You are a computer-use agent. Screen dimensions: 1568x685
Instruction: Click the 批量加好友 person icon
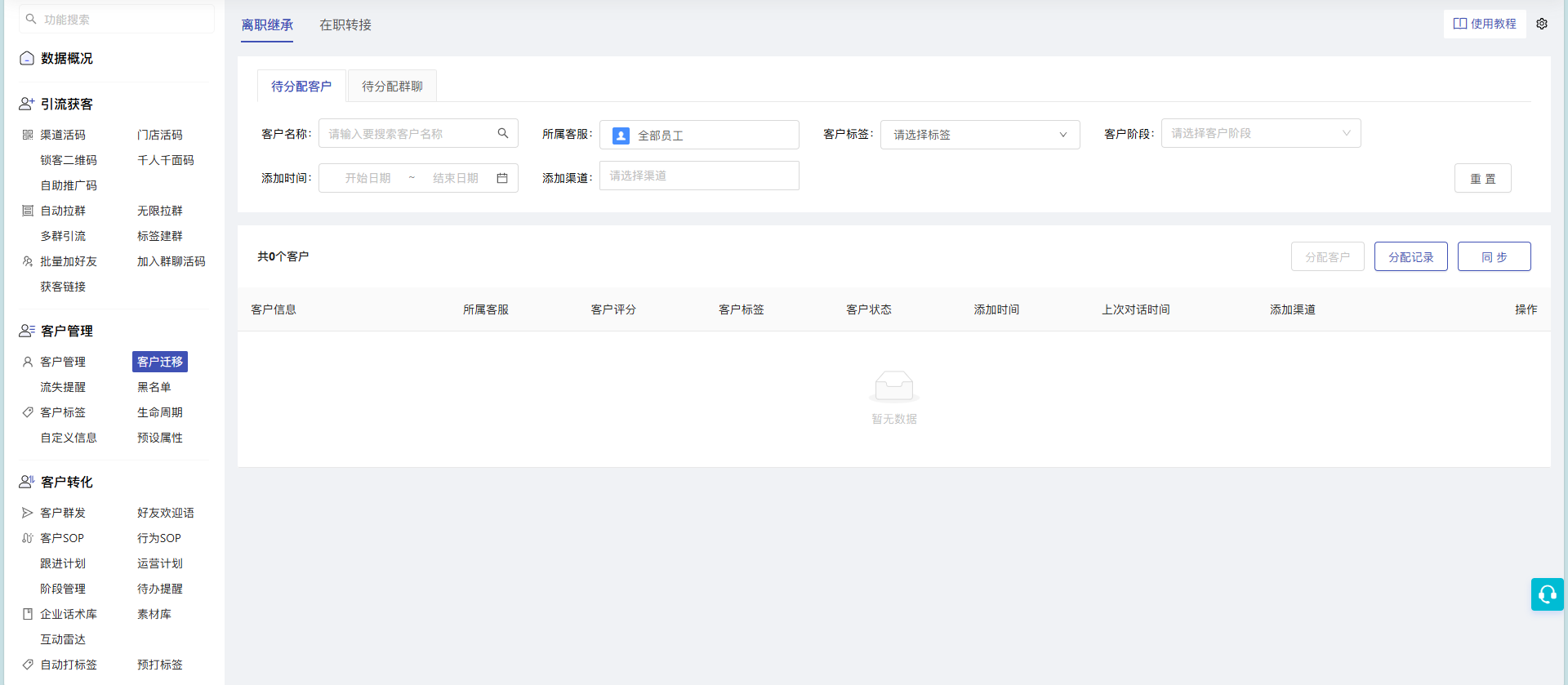[28, 261]
